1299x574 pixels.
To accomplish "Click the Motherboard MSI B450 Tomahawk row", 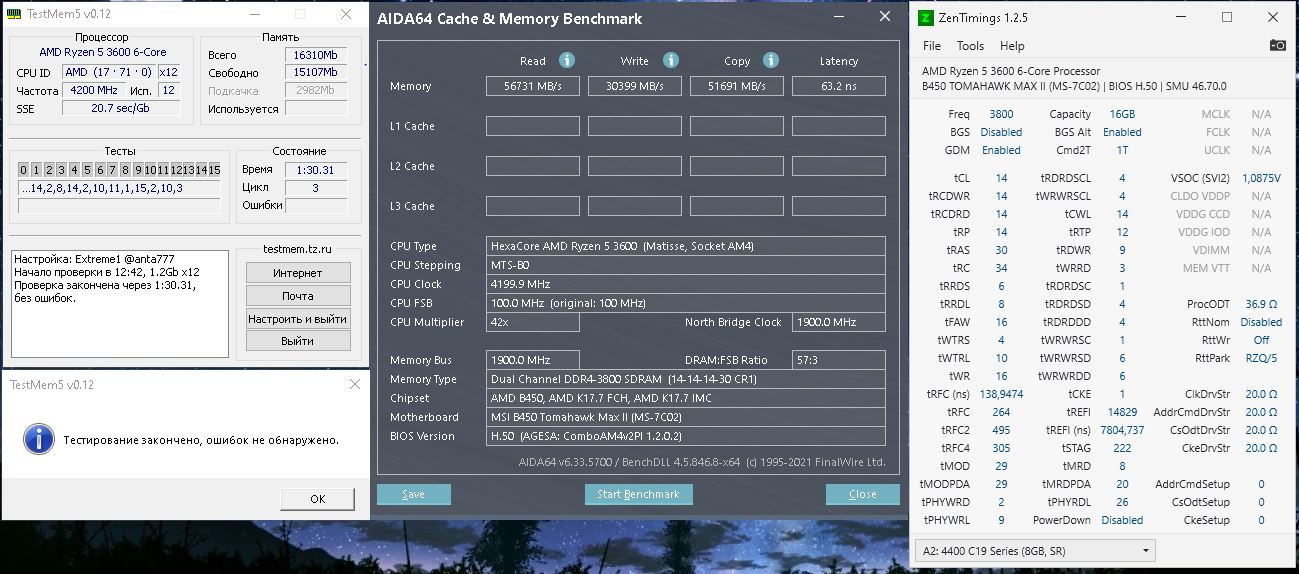I will pos(686,417).
